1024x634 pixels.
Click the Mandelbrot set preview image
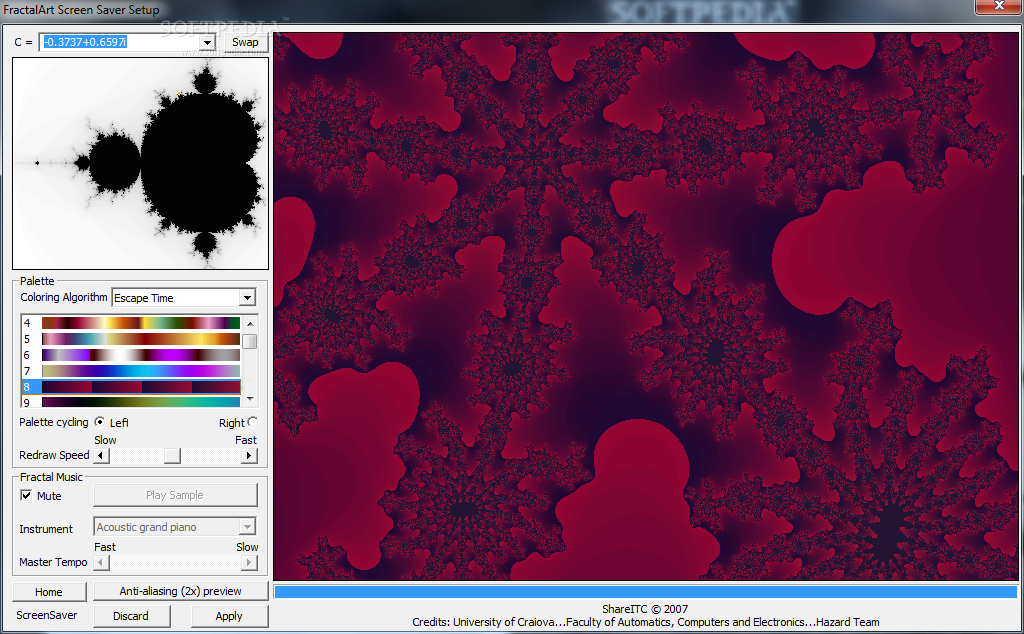140,163
